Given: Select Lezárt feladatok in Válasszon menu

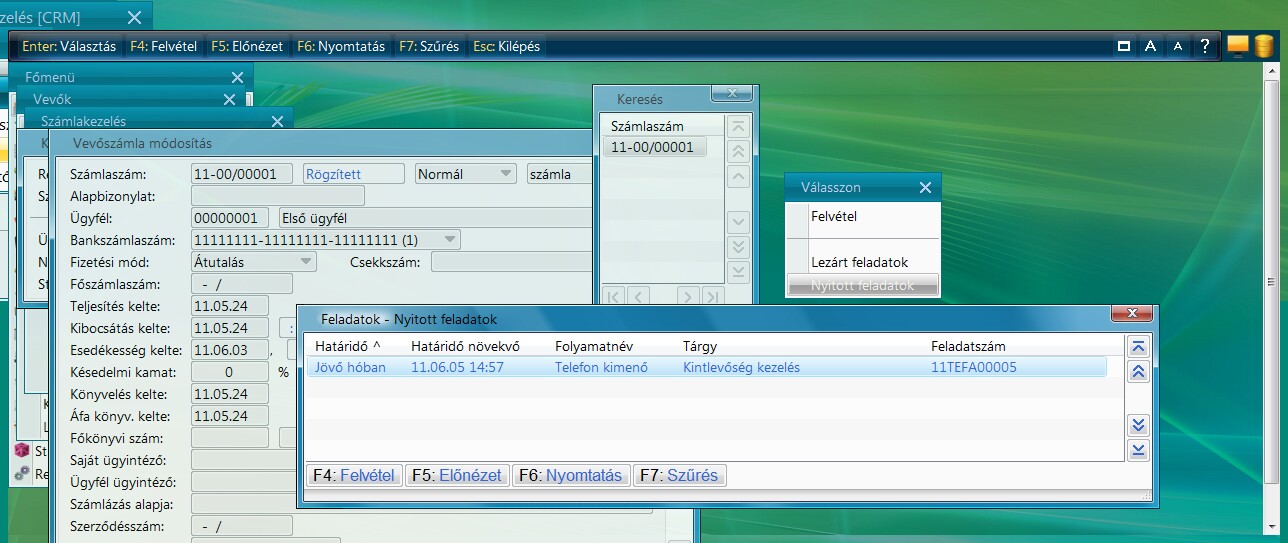Looking at the screenshot, I should point(859,262).
